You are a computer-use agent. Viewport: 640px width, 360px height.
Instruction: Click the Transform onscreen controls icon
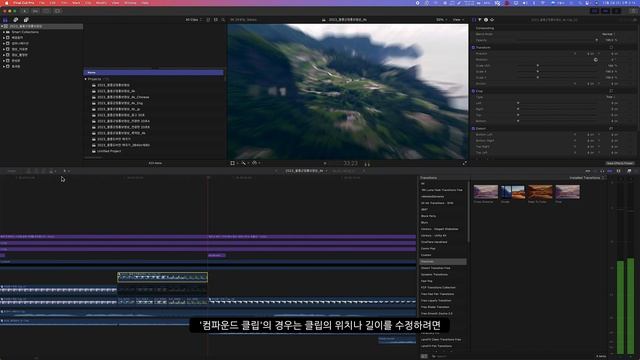(611, 47)
